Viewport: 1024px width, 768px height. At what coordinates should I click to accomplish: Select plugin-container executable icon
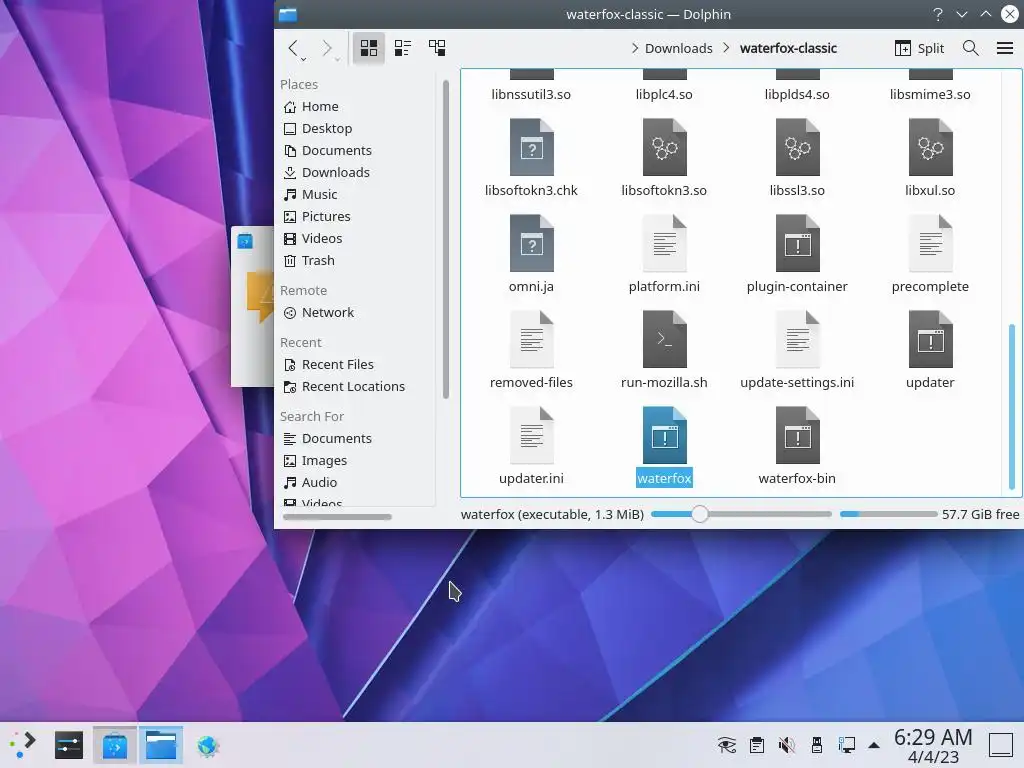pyautogui.click(x=797, y=243)
